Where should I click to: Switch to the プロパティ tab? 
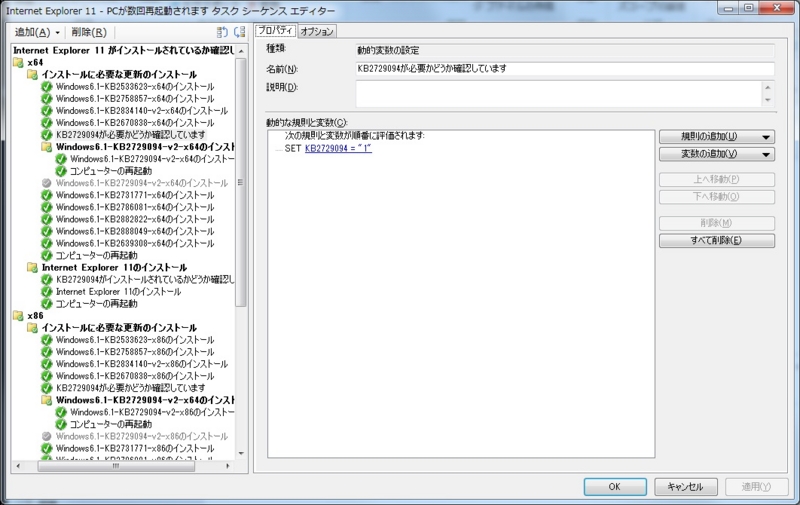pos(275,31)
